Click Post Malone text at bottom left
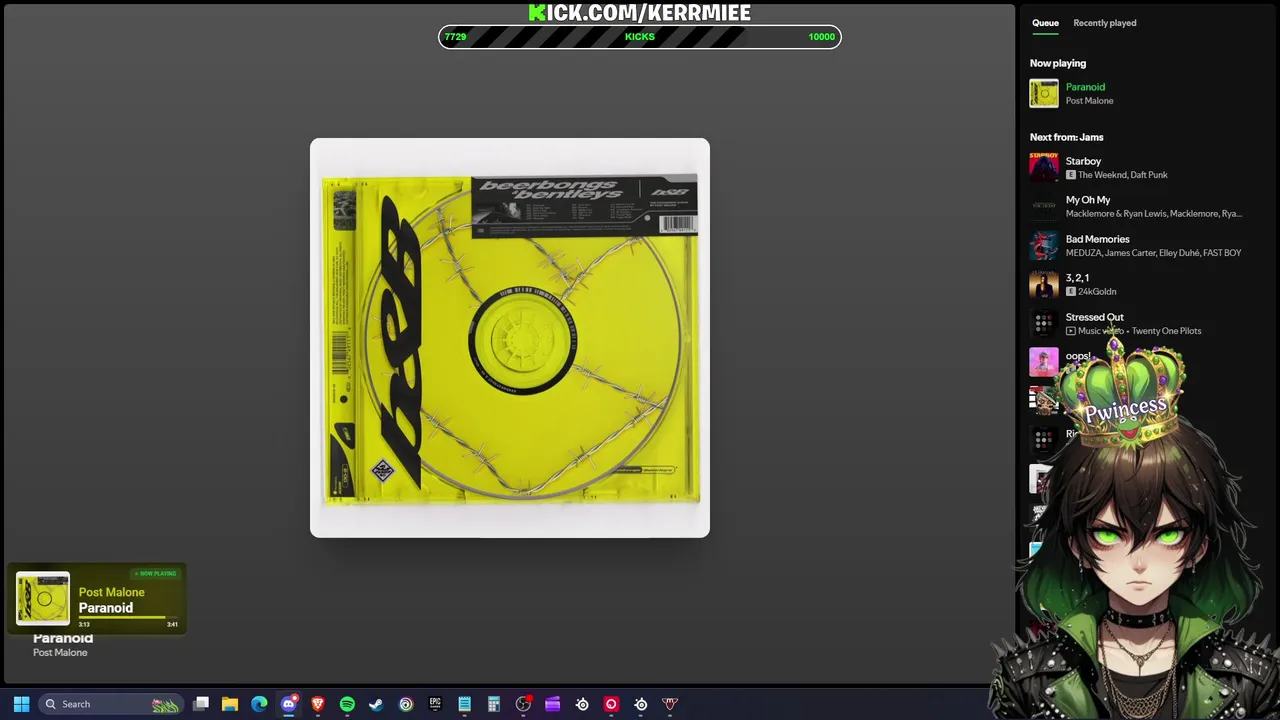1280x720 pixels. point(60,653)
